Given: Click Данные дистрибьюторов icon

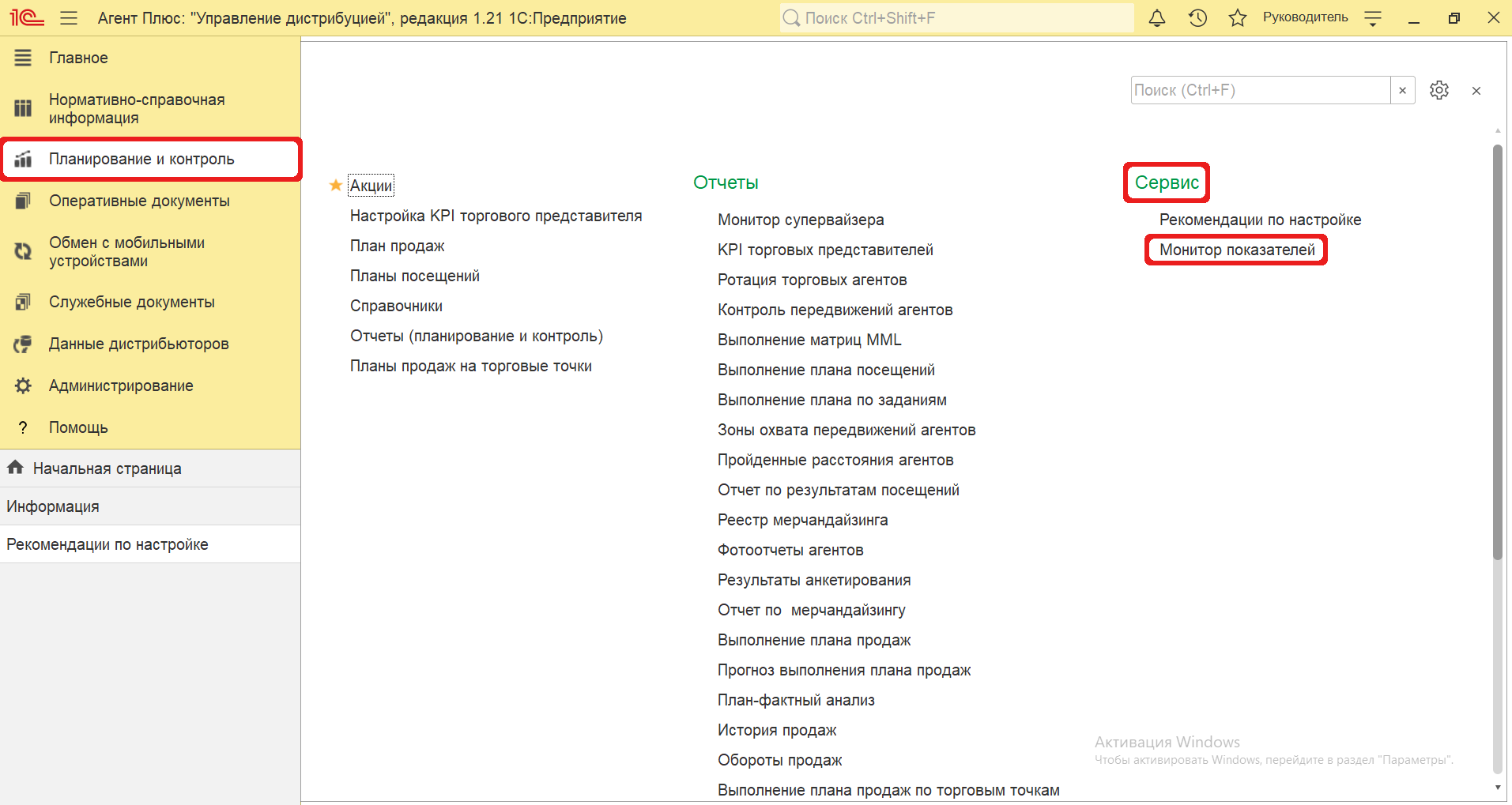Looking at the screenshot, I should click(x=23, y=344).
